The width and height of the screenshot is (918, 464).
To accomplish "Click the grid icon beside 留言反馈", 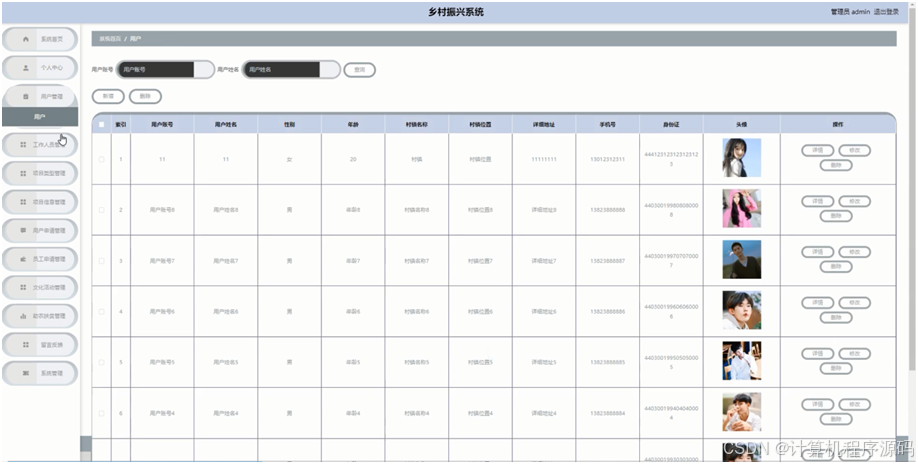I will 25,345.
